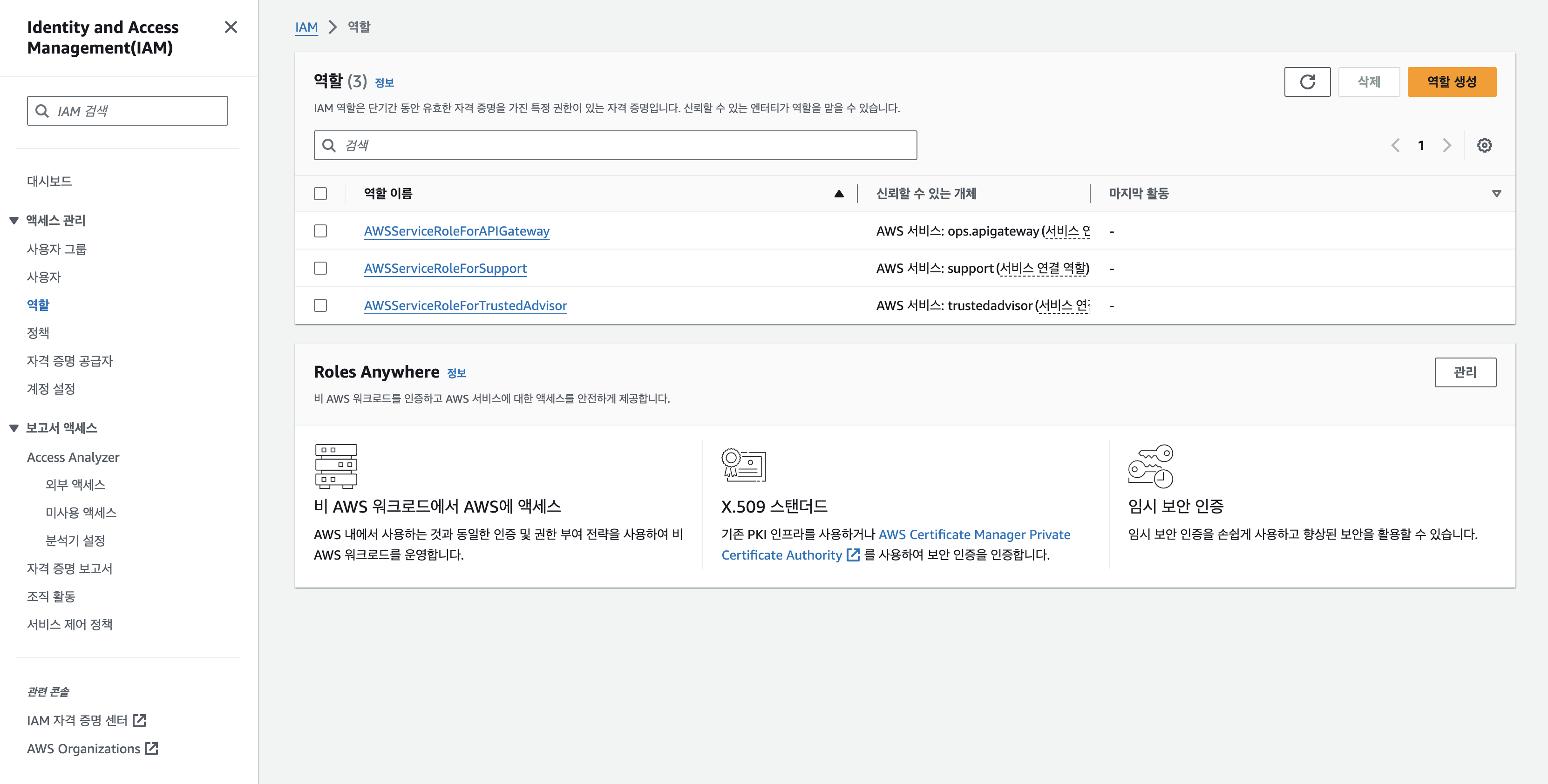Collapse the 액세스 관리 section
1548x784 pixels.
[x=14, y=221]
